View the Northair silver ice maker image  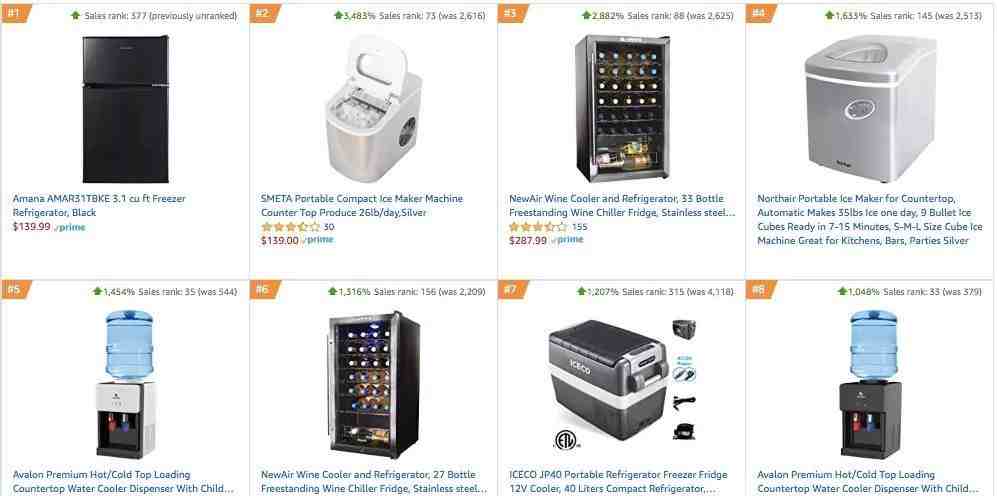[870, 109]
